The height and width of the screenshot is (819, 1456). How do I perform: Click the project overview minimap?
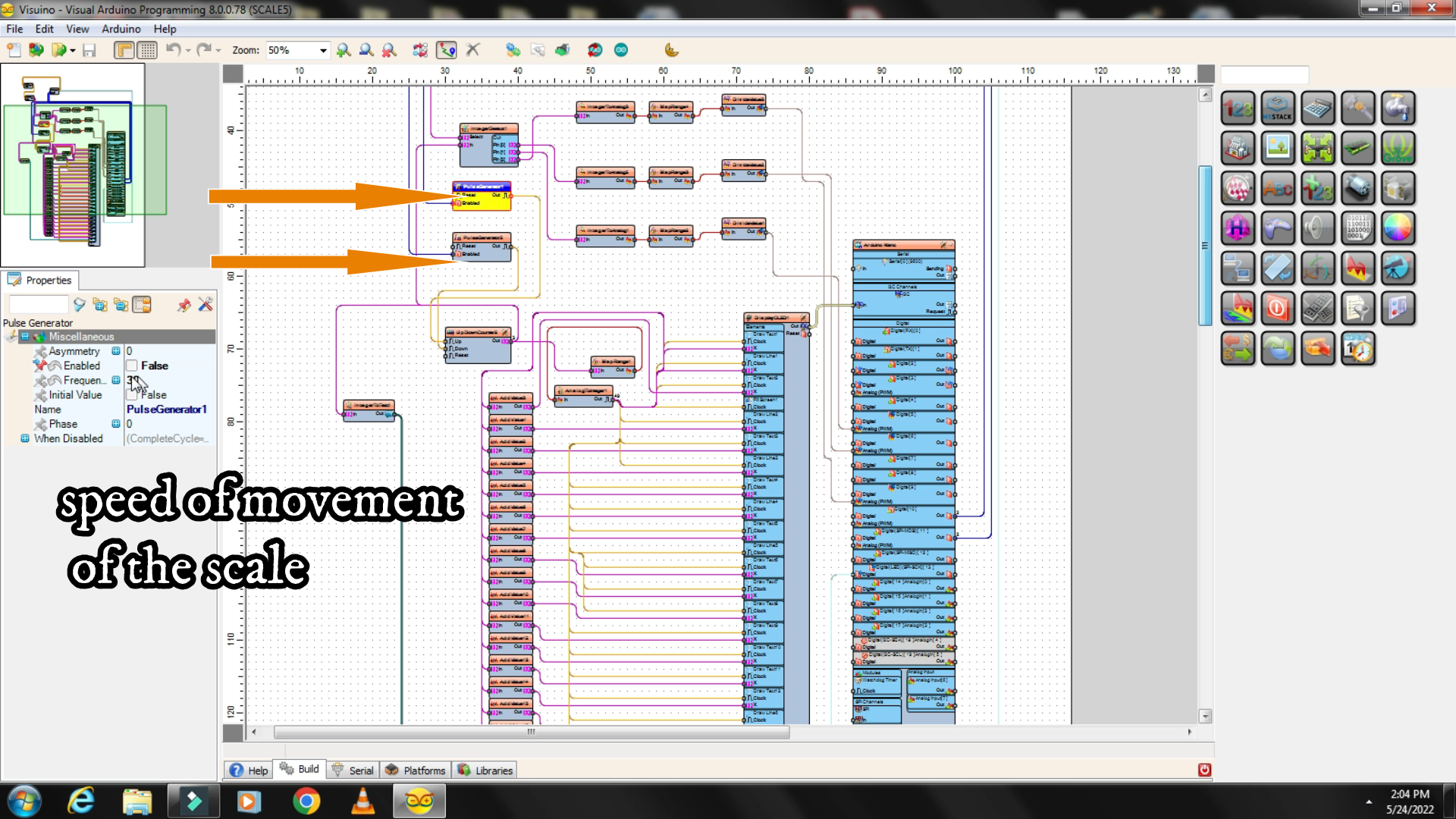click(x=73, y=165)
